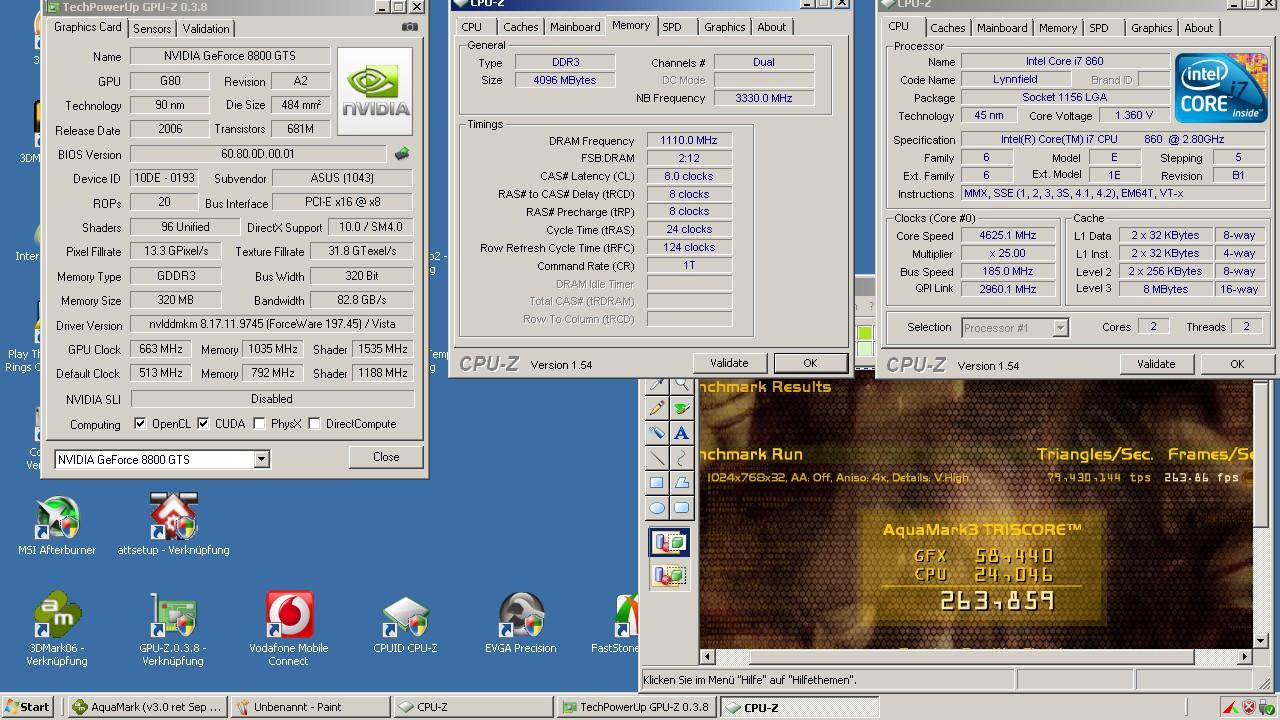Click the Core Speed value 4625.1 MHz

coord(1007,236)
